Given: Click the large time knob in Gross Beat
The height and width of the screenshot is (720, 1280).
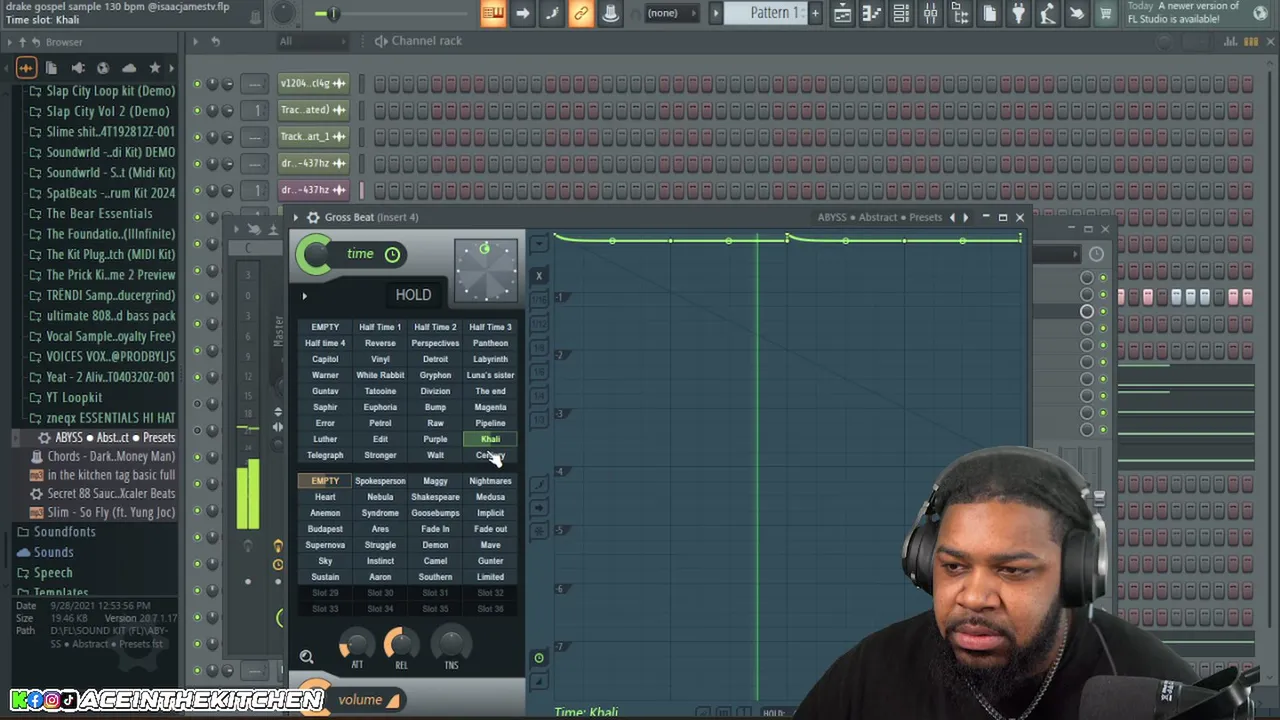Looking at the screenshot, I should click(x=315, y=255).
